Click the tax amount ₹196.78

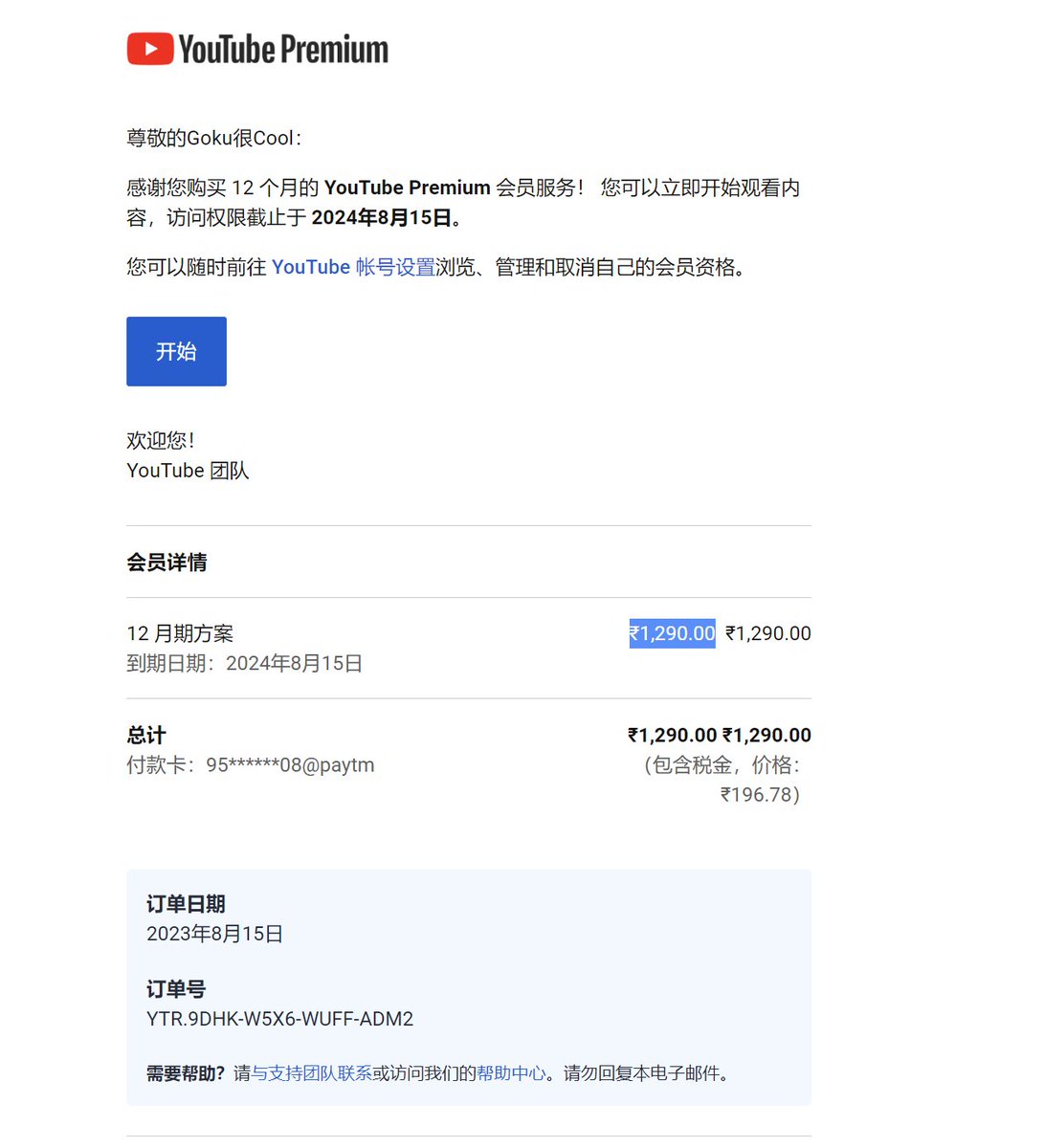[756, 795]
